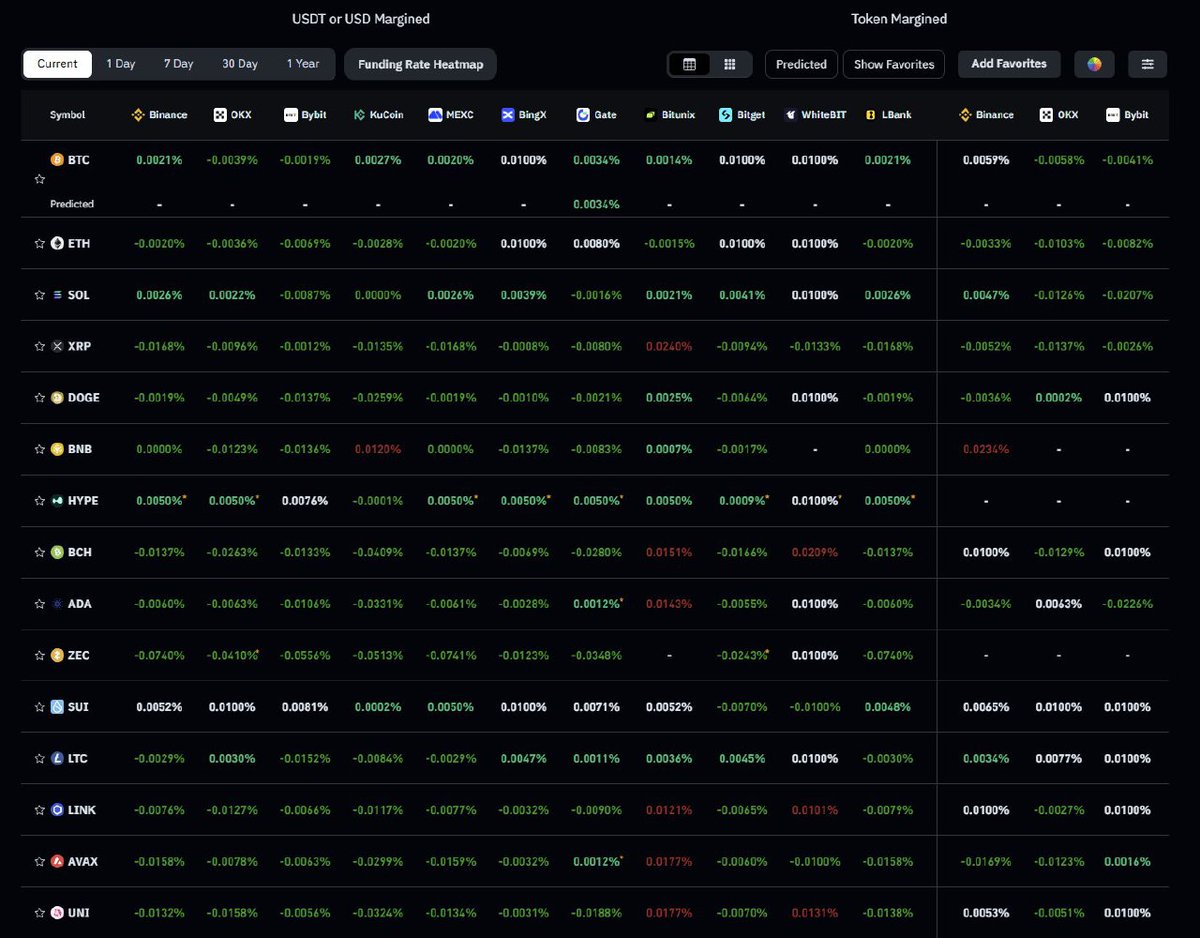Viewport: 1200px width, 938px height.
Task: Open the Funding Rate Heatmap
Action: [420, 63]
